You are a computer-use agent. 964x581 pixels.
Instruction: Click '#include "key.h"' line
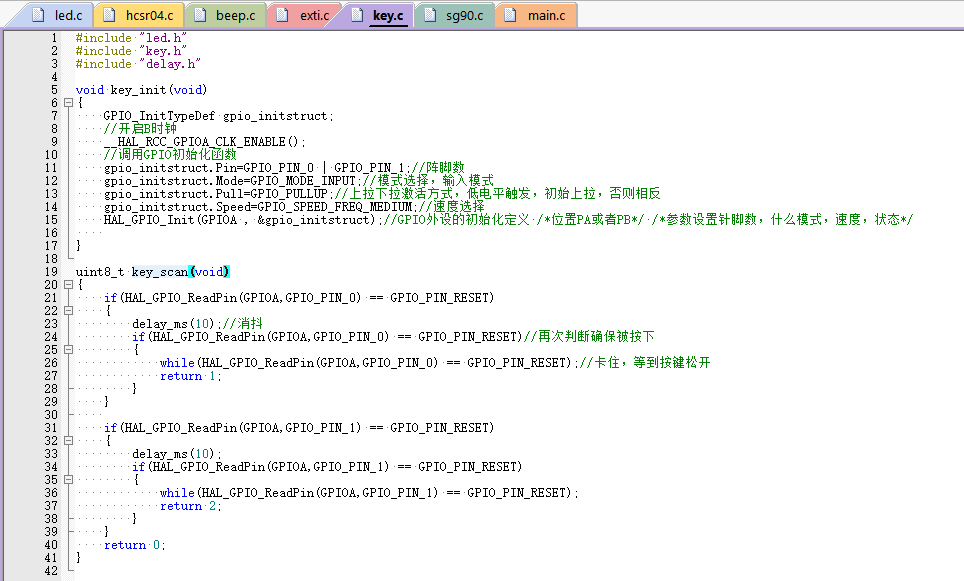[132, 51]
